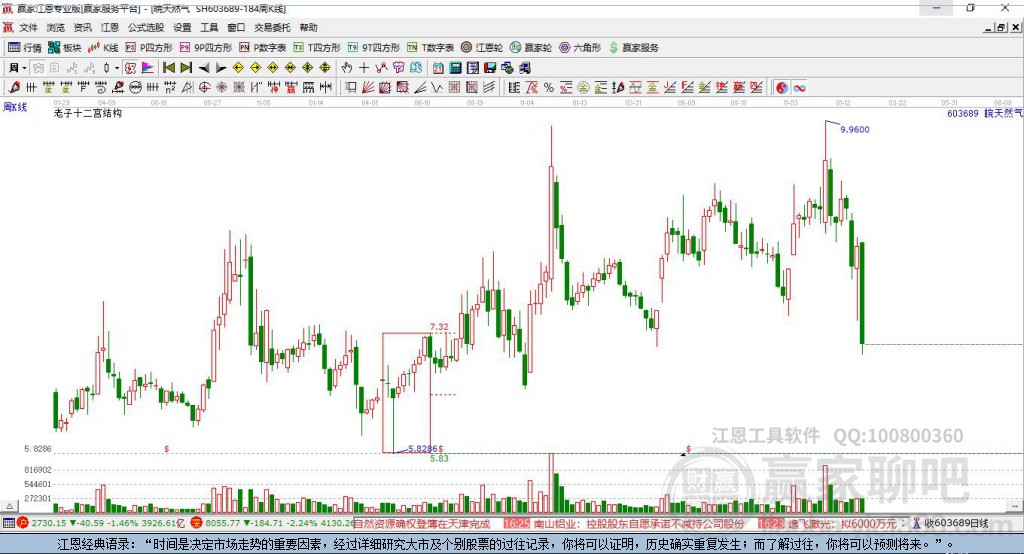Open the 江恩轮 Gann wheel
The image size is (1024, 554).
click(482, 48)
